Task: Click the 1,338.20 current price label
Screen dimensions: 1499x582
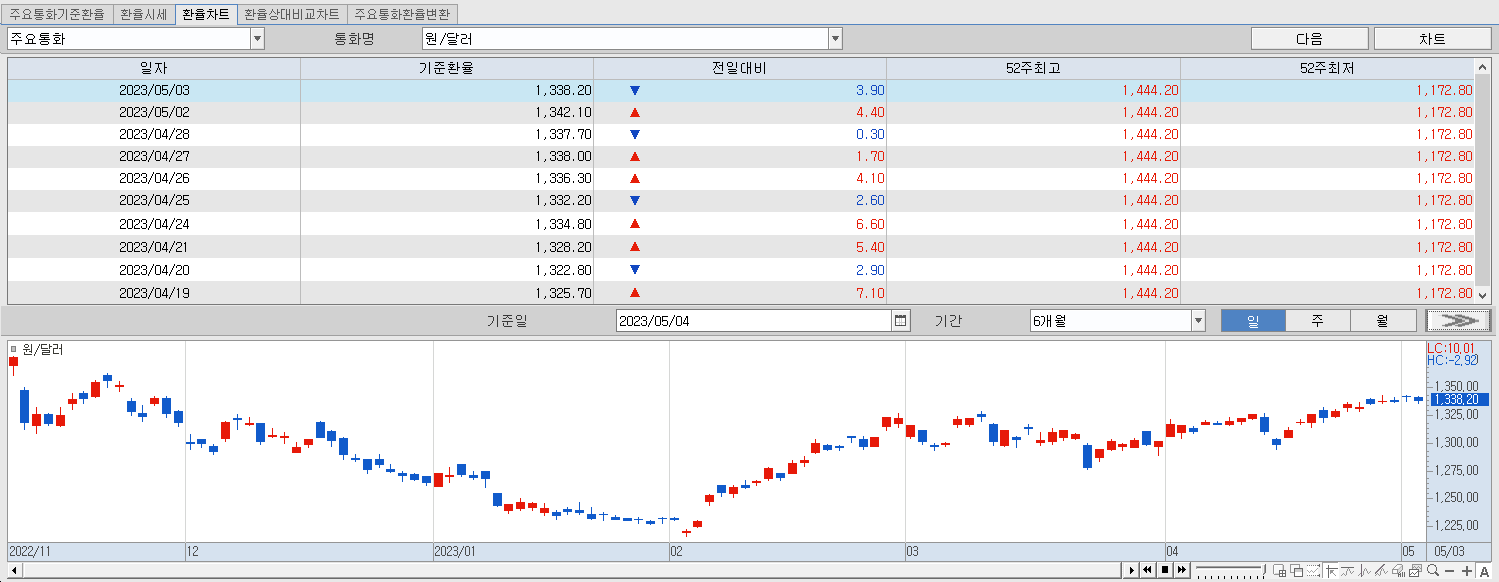Action: (1458, 399)
